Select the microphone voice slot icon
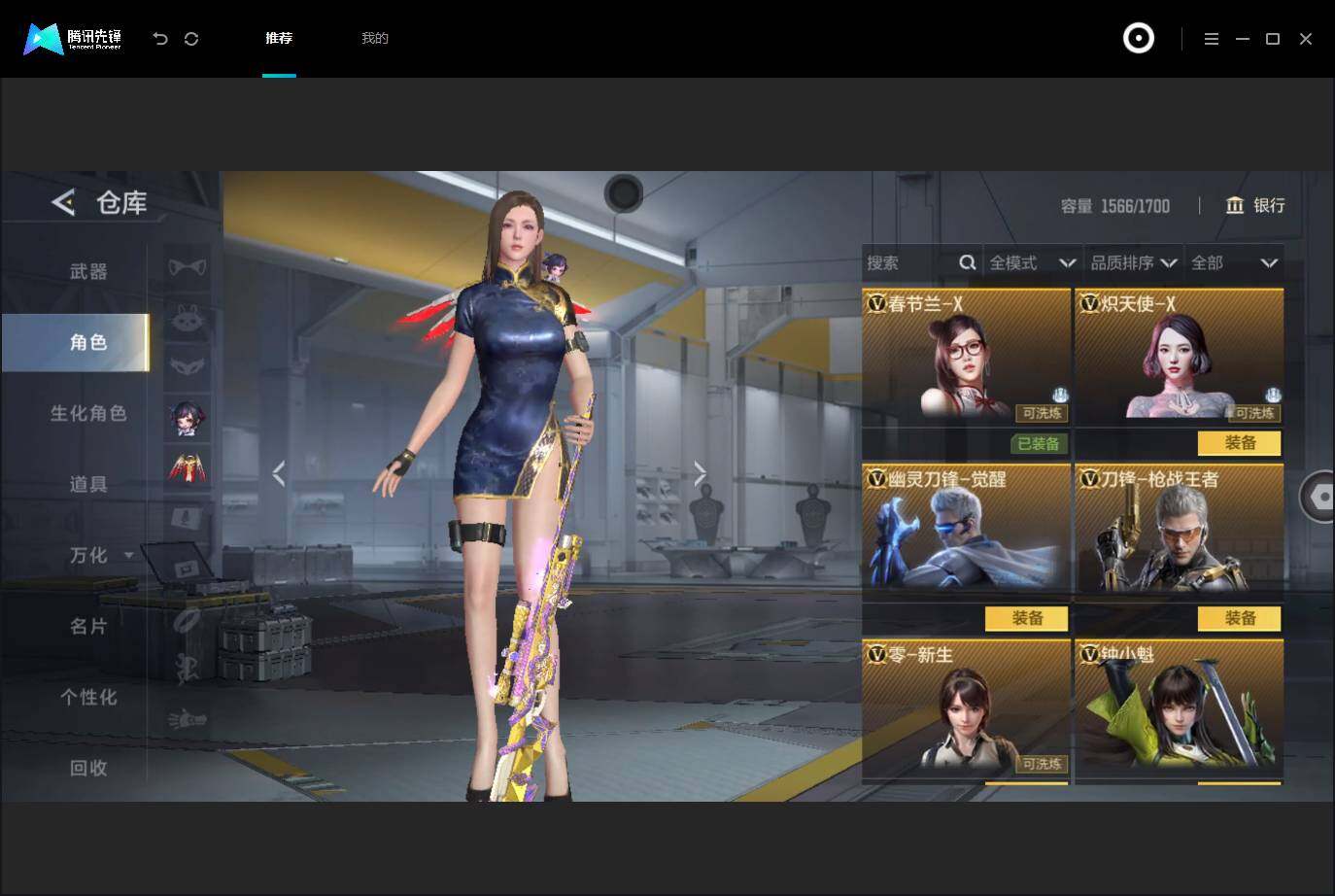 (x=187, y=518)
